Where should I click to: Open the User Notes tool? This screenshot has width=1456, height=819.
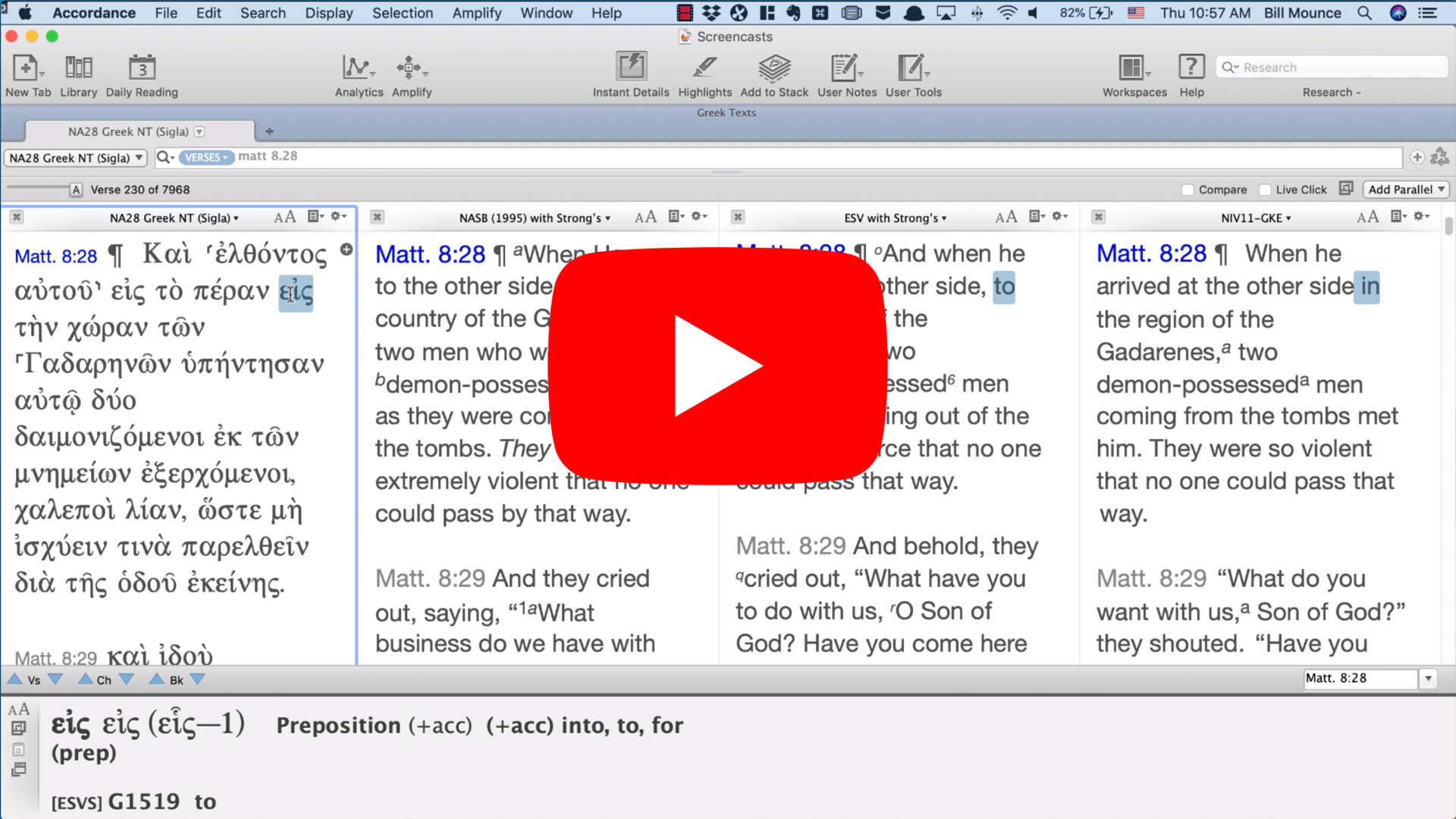pyautogui.click(x=846, y=68)
